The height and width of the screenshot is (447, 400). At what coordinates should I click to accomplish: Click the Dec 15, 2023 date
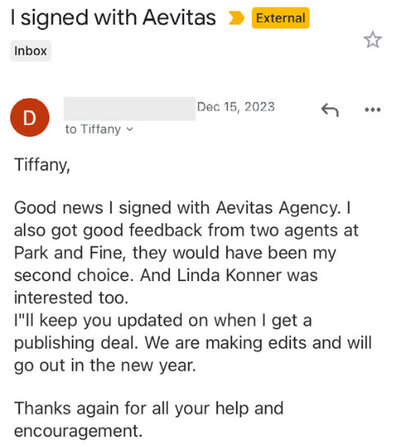tap(236, 107)
